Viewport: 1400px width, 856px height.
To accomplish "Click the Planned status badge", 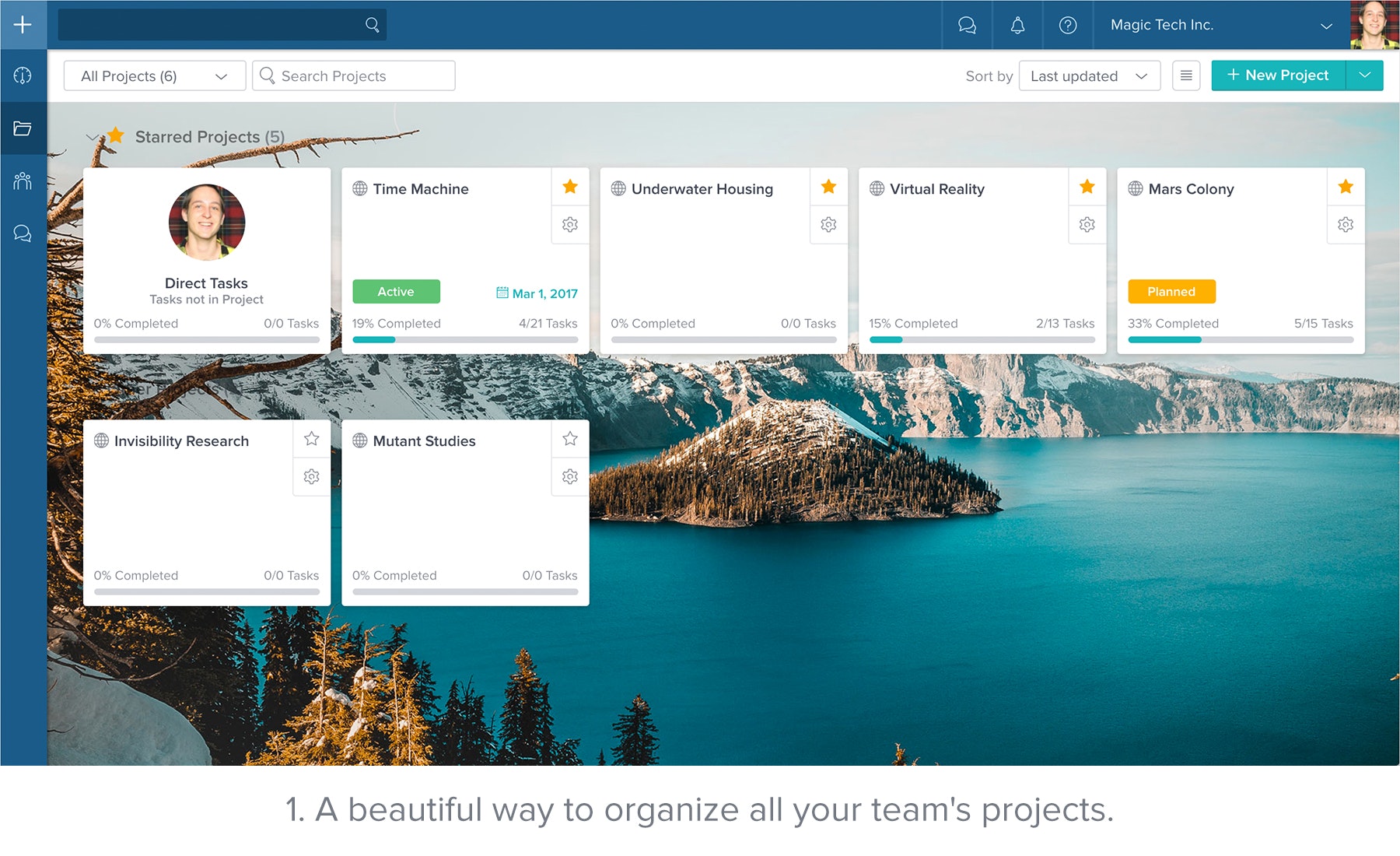I will click(1171, 292).
